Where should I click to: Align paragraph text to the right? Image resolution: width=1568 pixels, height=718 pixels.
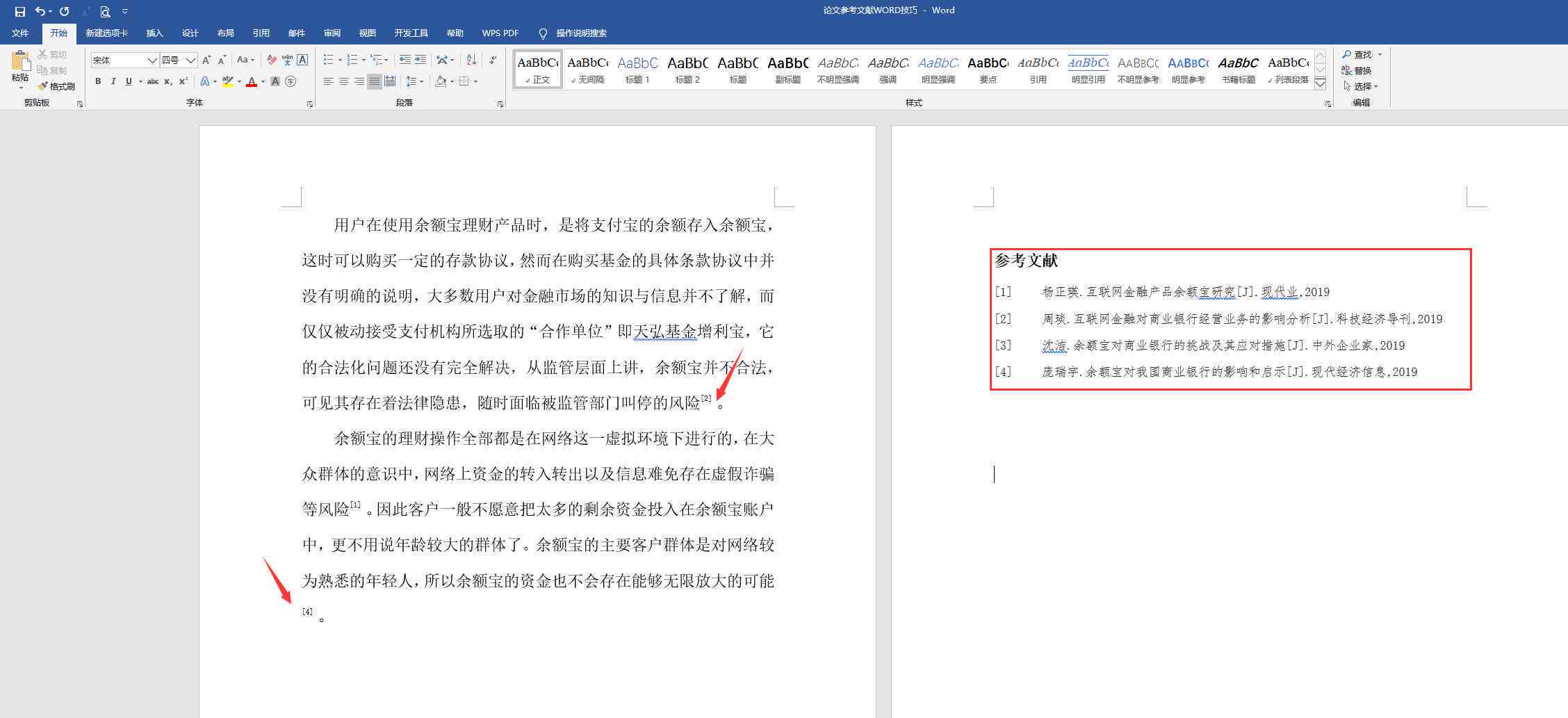[x=359, y=82]
